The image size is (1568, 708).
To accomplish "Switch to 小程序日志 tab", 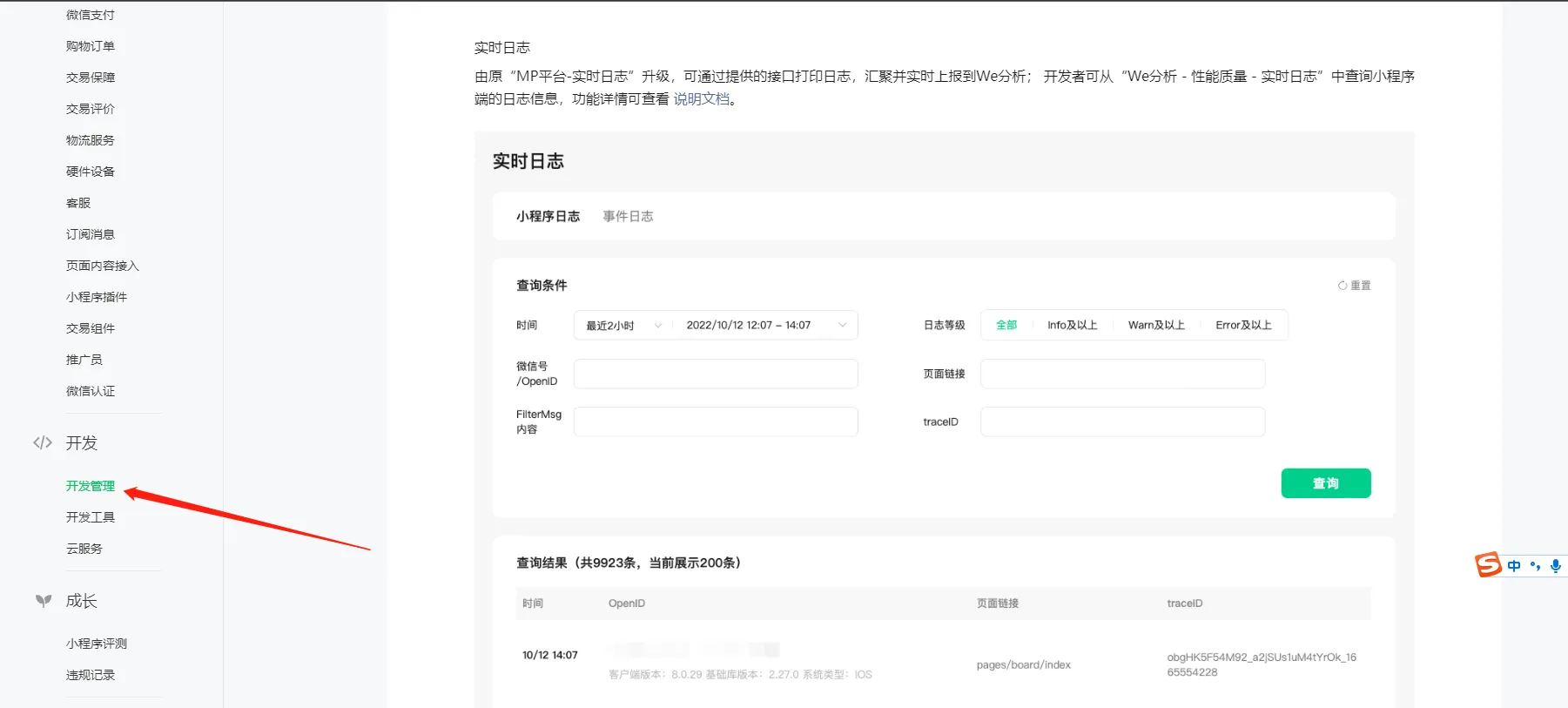I will pyautogui.click(x=548, y=216).
